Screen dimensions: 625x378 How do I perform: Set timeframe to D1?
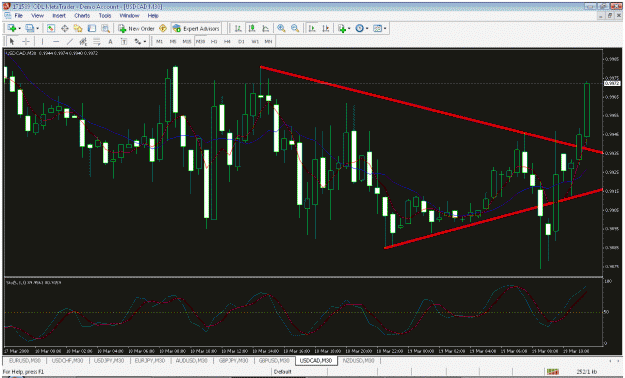pos(241,41)
